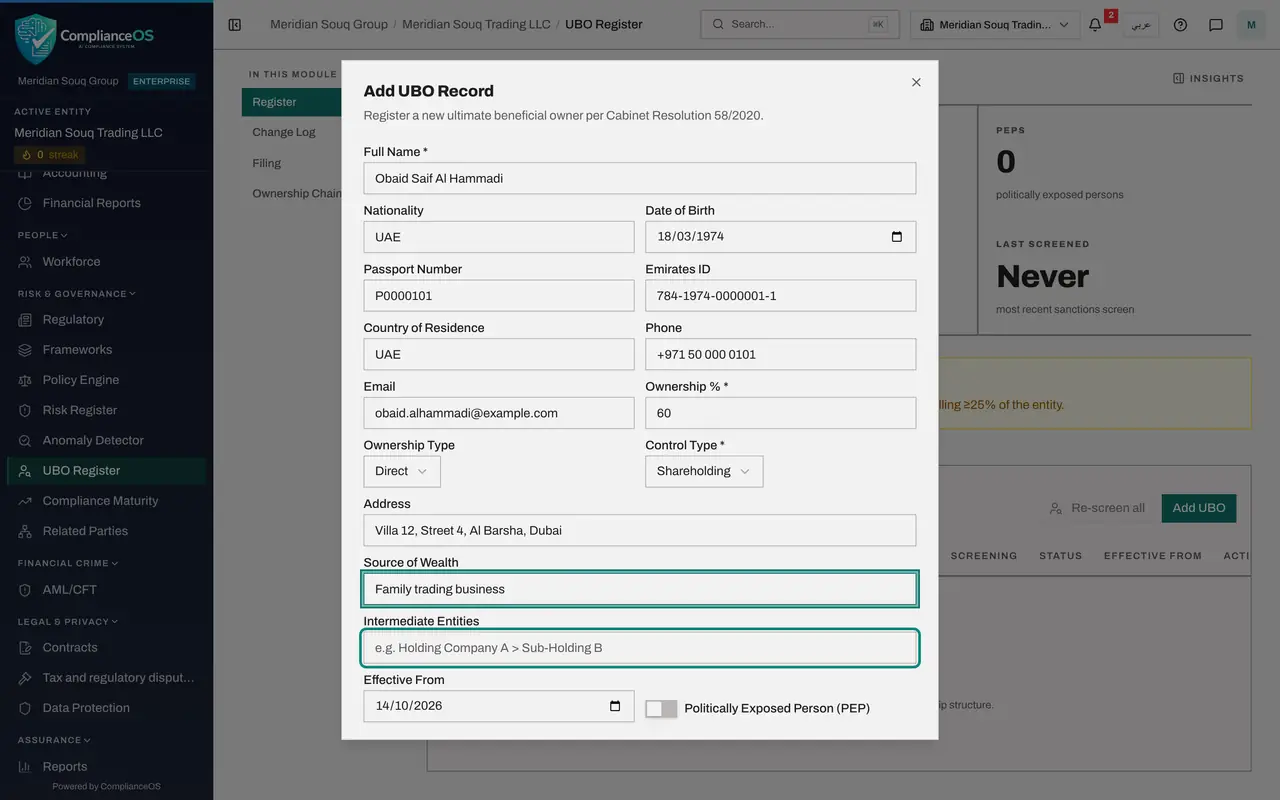Click the ComplianceOS shield logo
Viewport: 1280px width, 800px height.
tap(35, 39)
